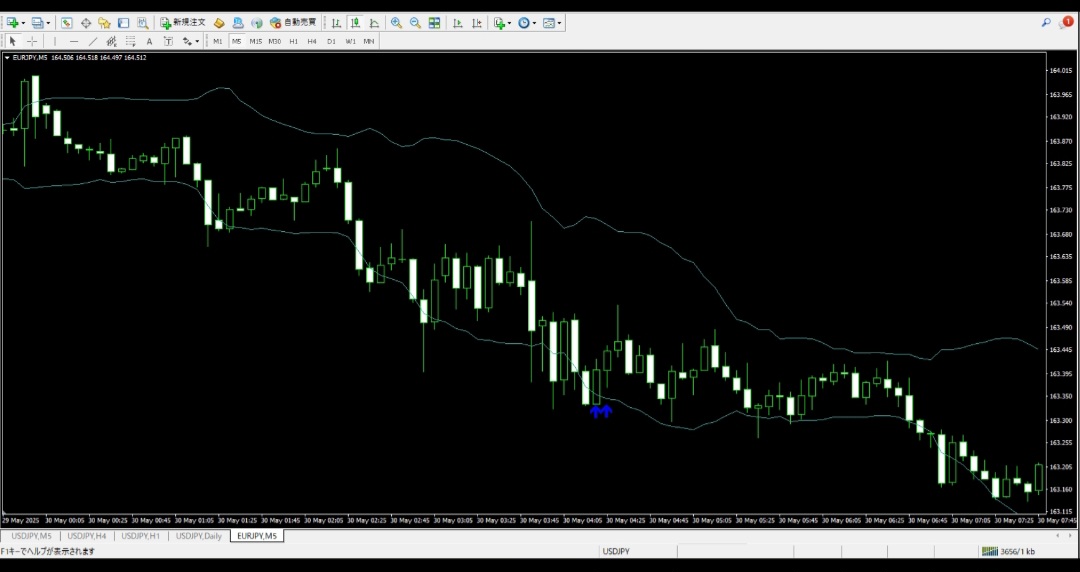Select the horizontal line drawing tool
Image resolution: width=1080 pixels, height=572 pixels.
coord(74,41)
